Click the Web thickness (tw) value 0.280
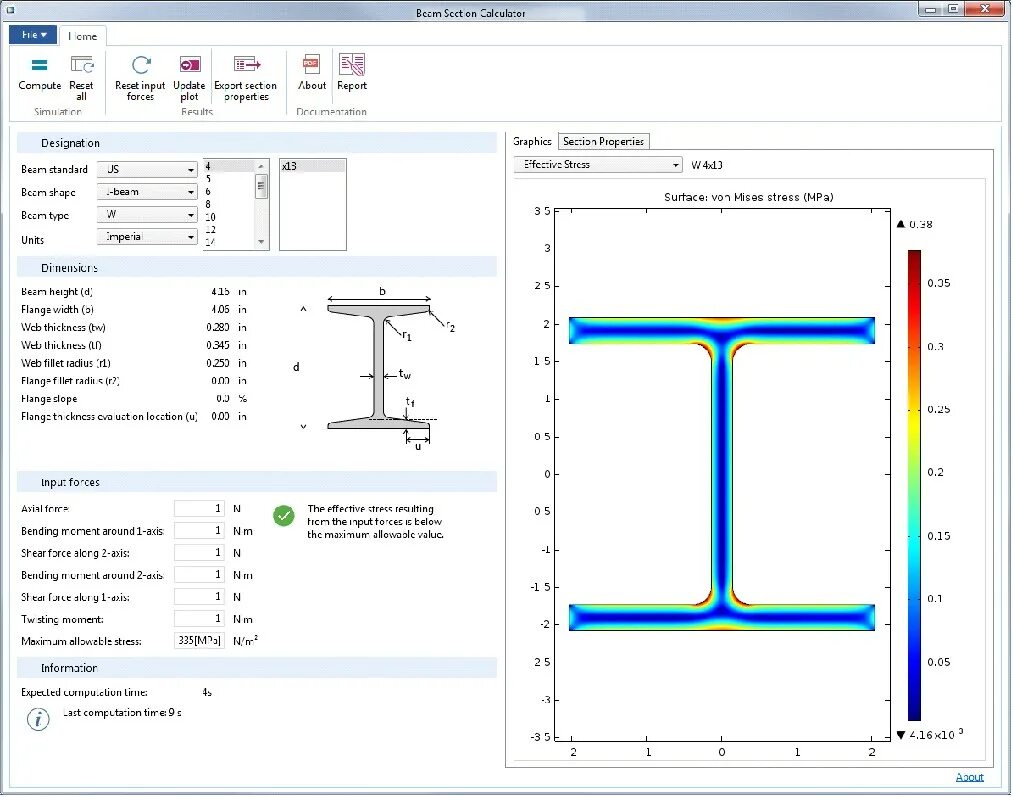Viewport: 1013px width, 797px height. tap(218, 327)
